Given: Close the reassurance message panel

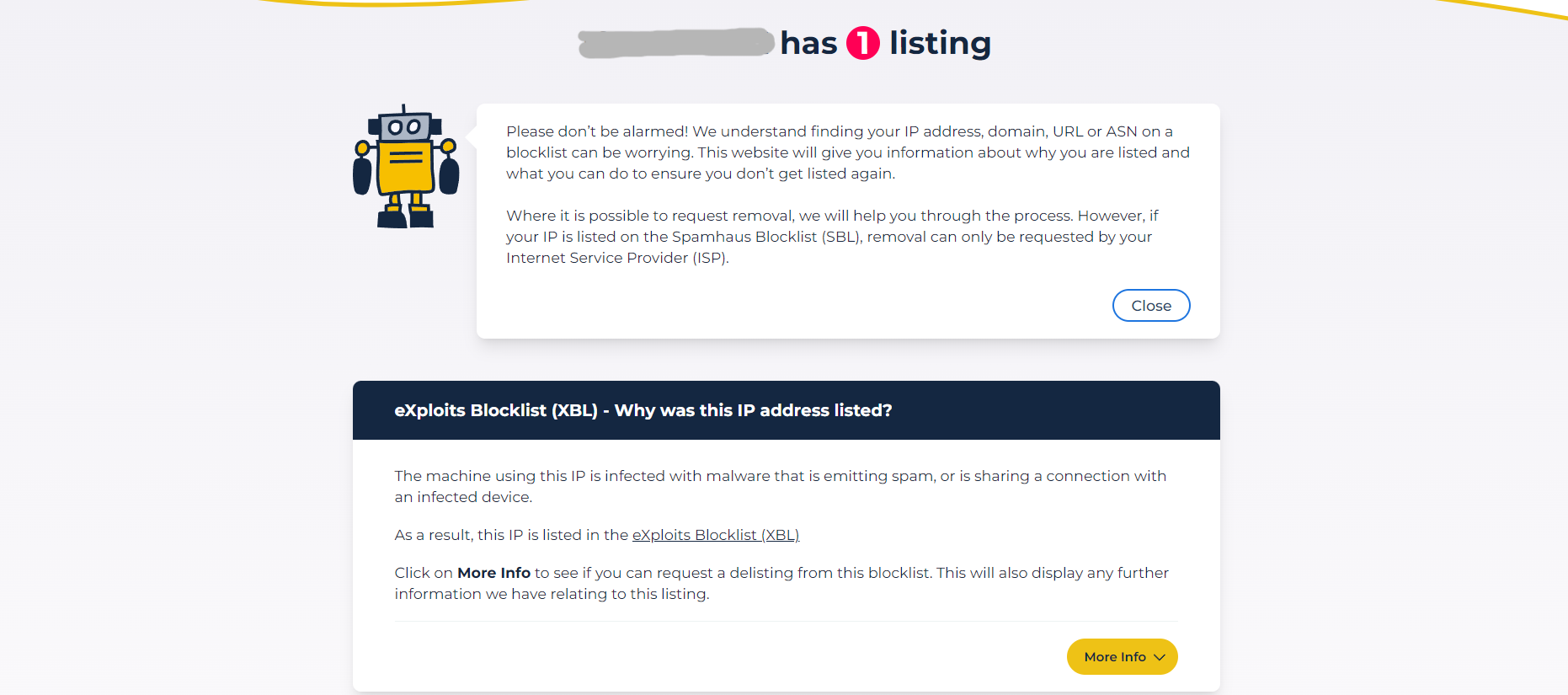Looking at the screenshot, I should (x=1150, y=305).
